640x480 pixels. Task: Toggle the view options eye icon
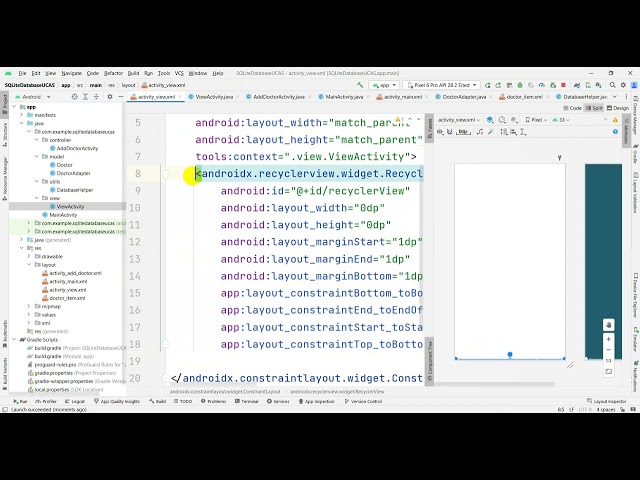point(440,132)
